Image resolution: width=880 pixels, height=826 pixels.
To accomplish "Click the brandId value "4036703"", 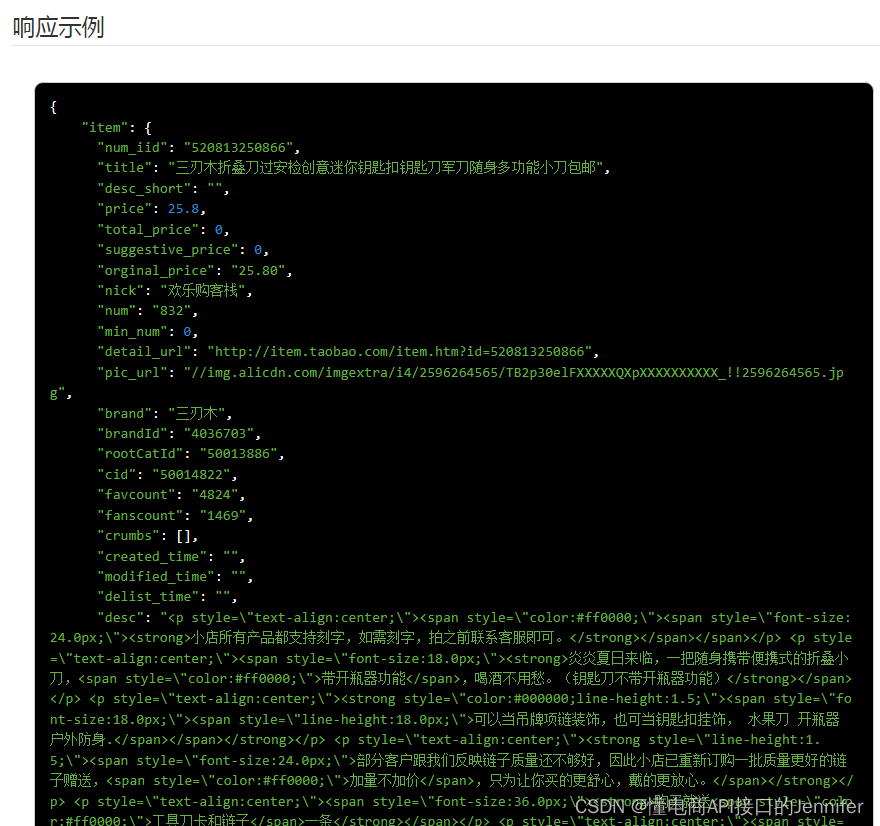I will (x=219, y=434).
